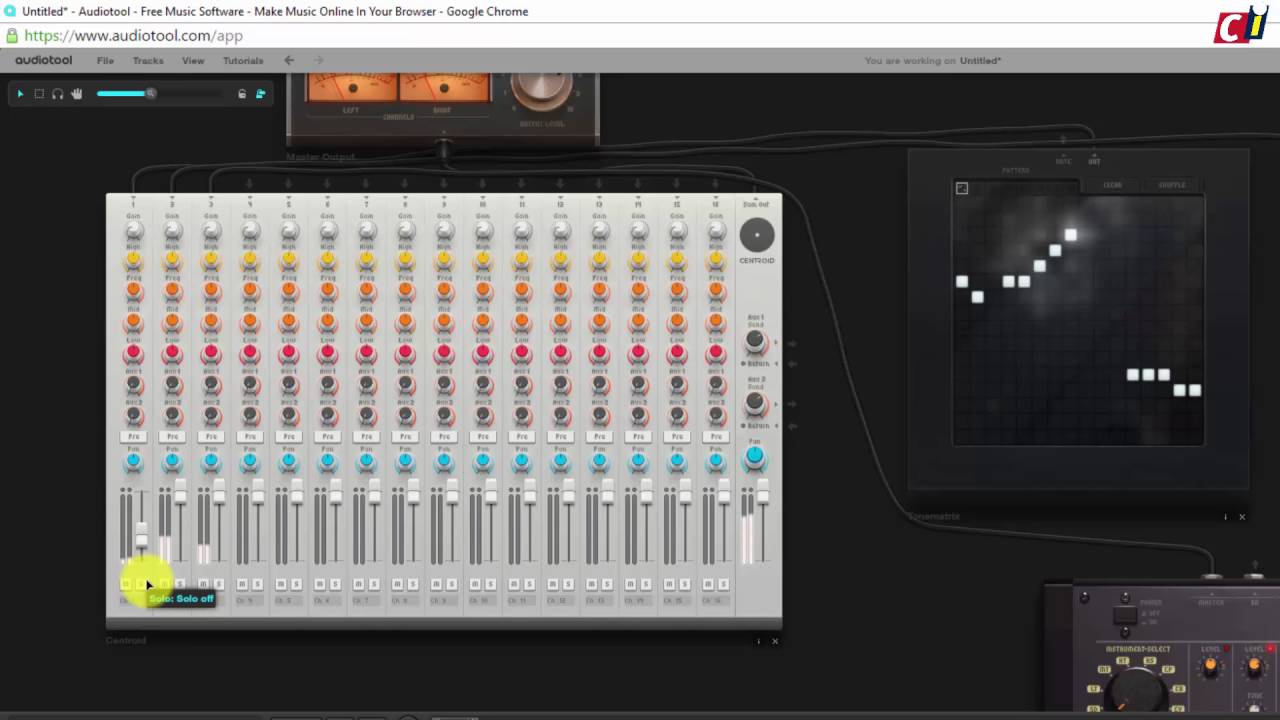Mute channel 16 on the mixer
The height and width of the screenshot is (720, 1280).
(708, 584)
